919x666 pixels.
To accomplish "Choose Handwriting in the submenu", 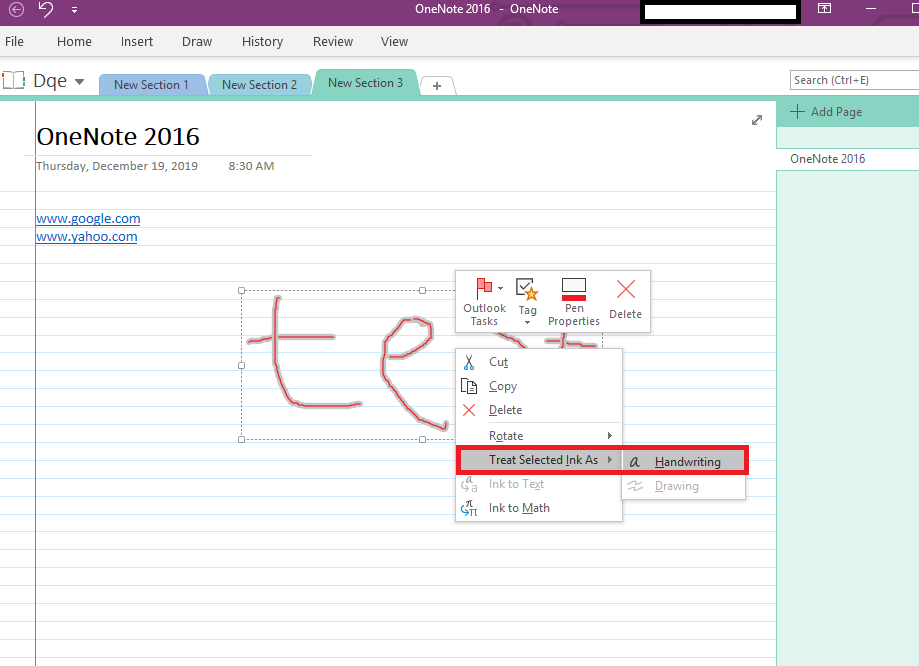I will tap(684, 462).
